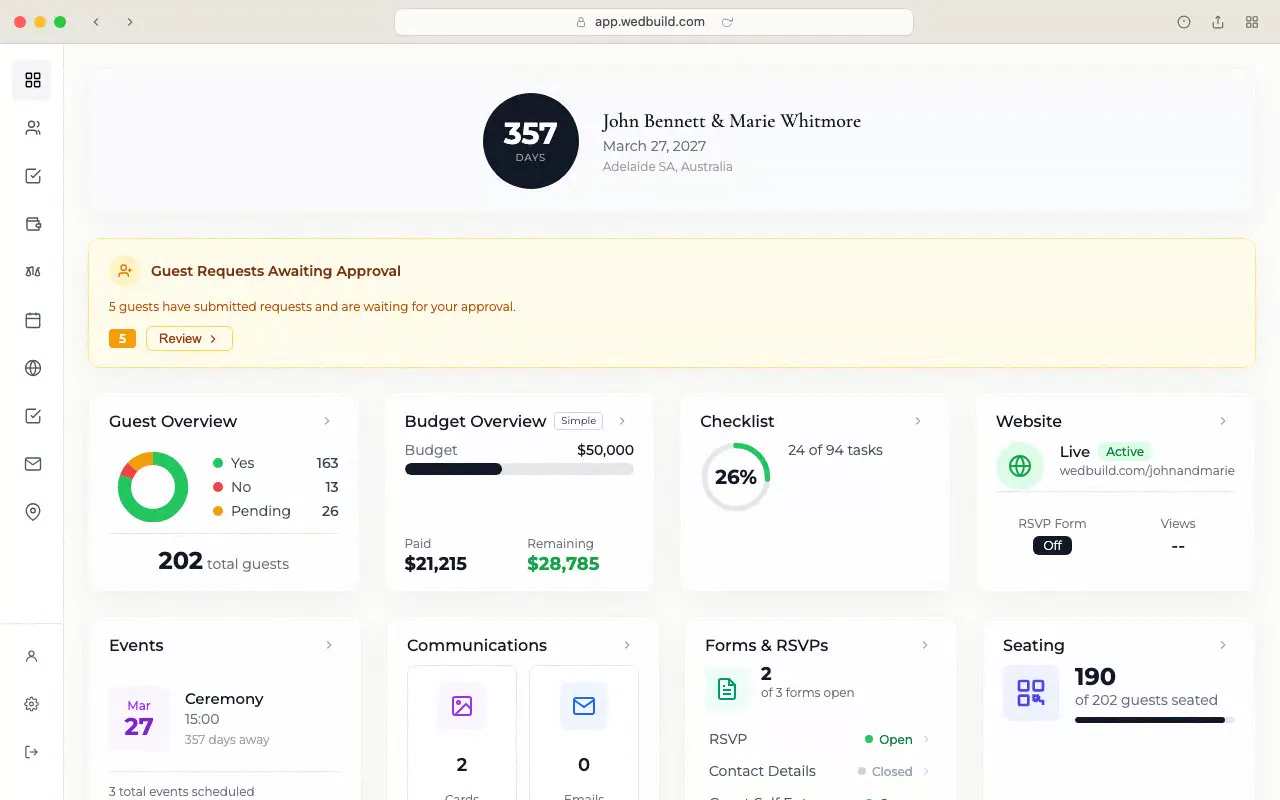Click the Cards image icon in Communications
Viewport: 1280px width, 800px height.
click(462, 706)
